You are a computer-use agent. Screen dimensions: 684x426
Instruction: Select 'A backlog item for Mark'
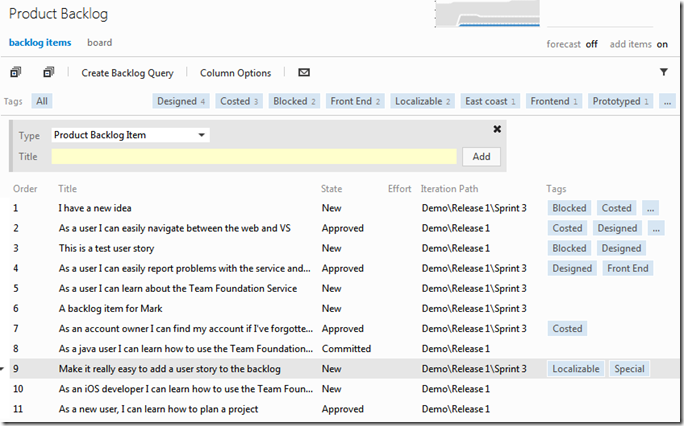pos(110,308)
